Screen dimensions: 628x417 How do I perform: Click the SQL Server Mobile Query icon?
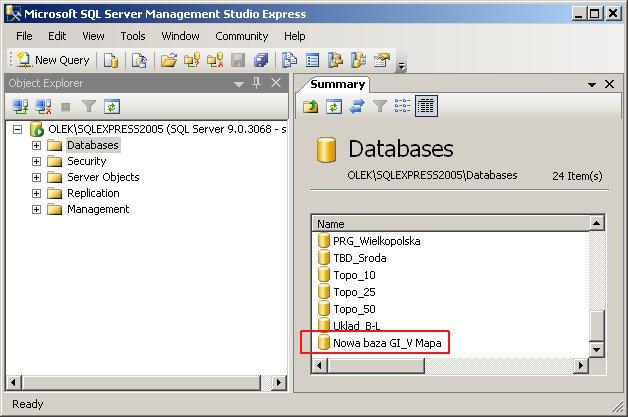139,60
